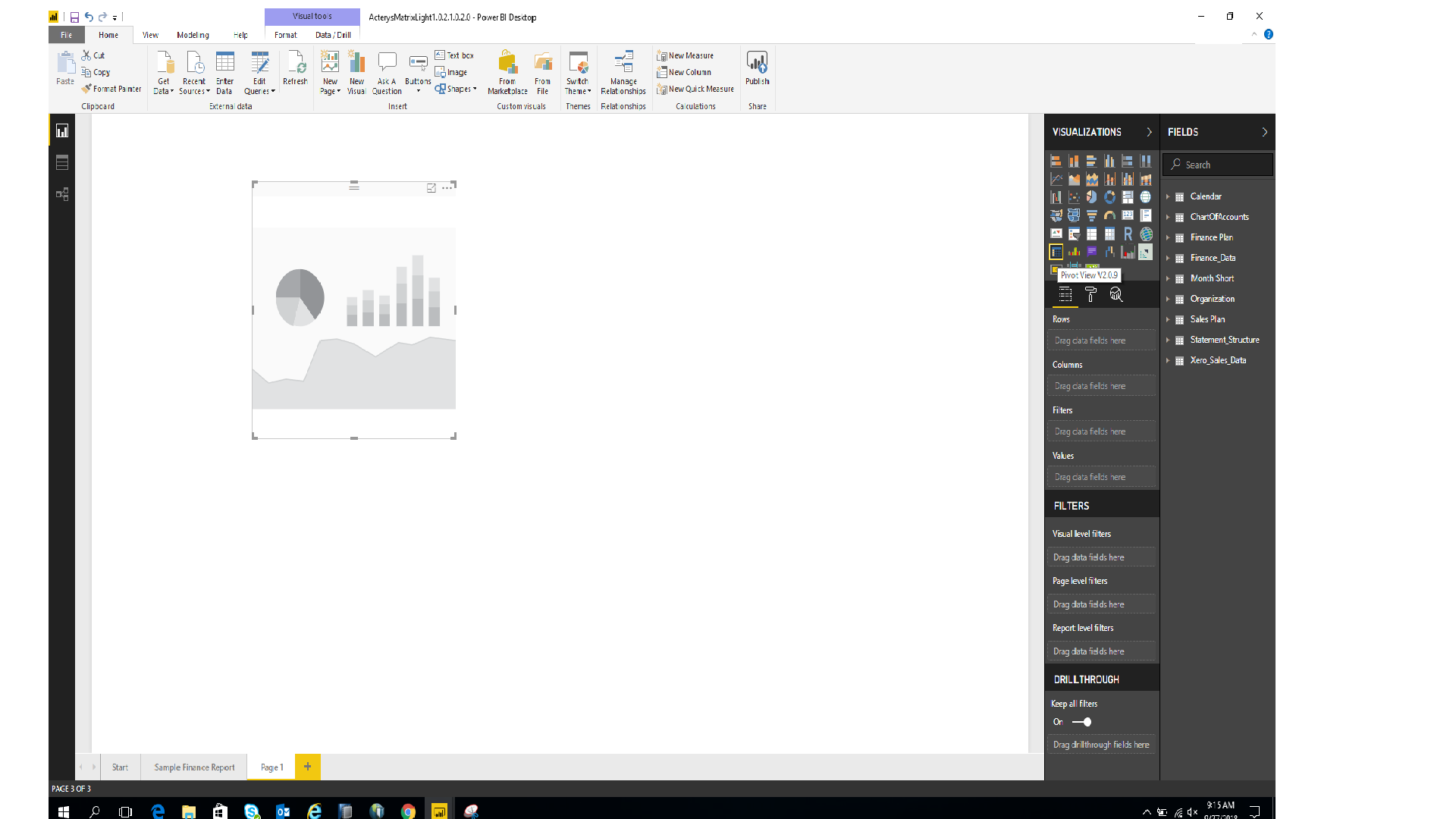Open the Windows Start menu
The width and height of the screenshot is (1456, 819).
click(64, 811)
